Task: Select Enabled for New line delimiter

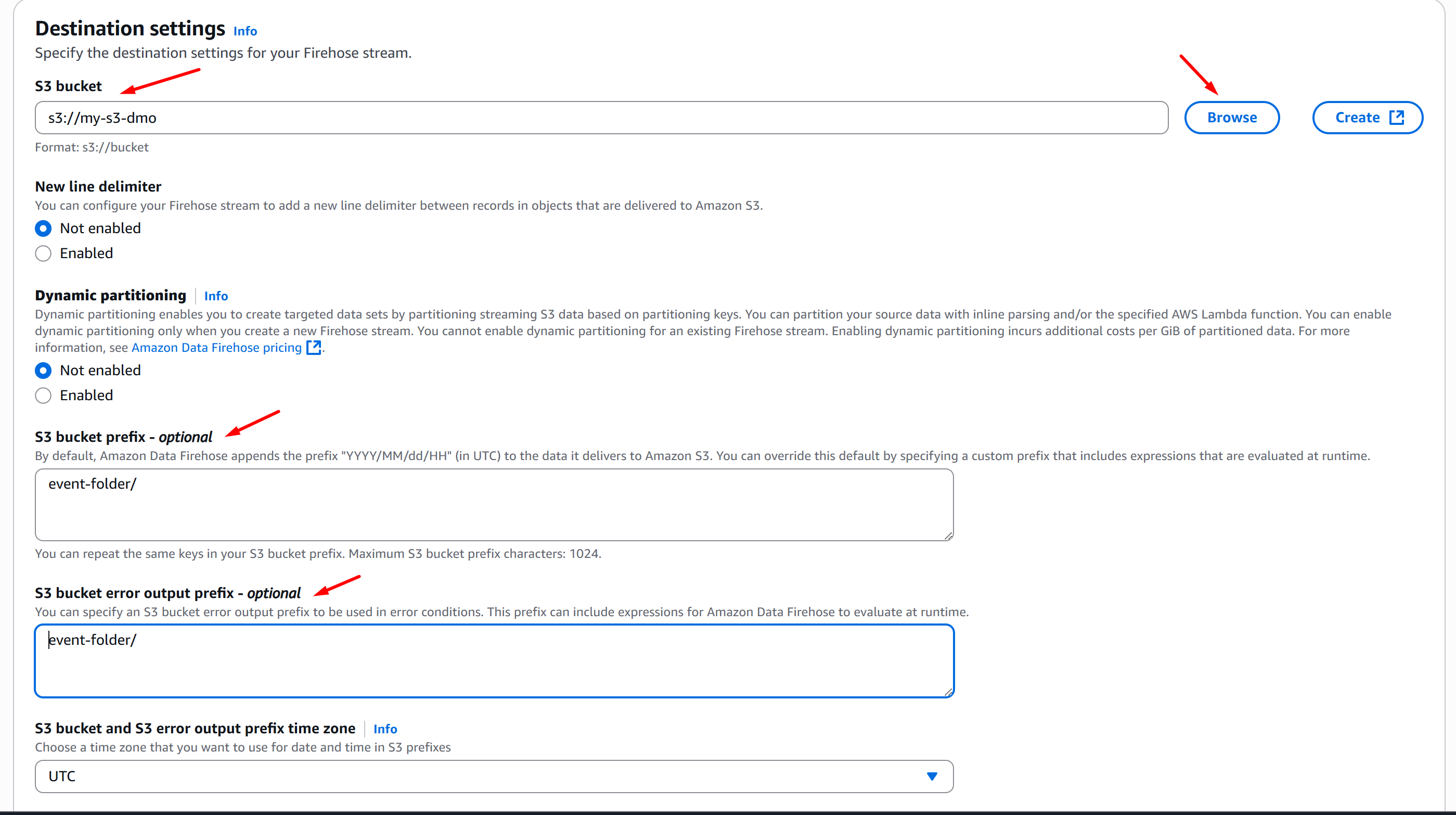Action: 44,253
